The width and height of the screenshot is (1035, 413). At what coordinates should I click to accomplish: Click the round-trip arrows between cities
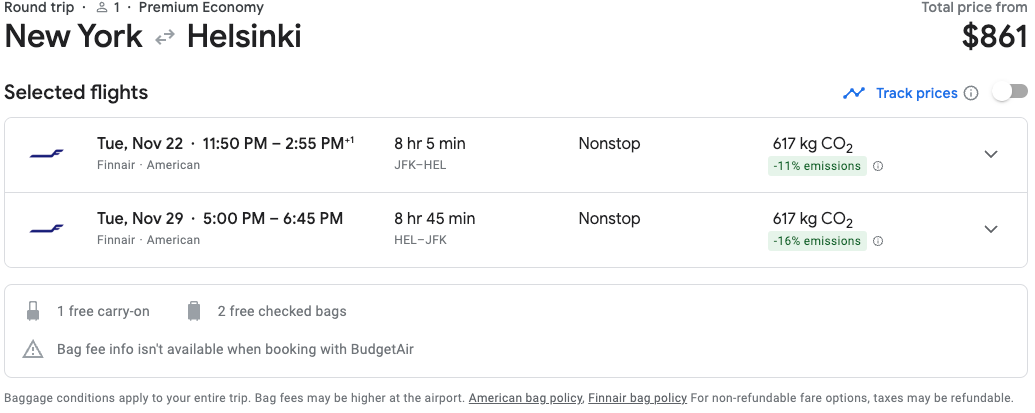[x=165, y=37]
